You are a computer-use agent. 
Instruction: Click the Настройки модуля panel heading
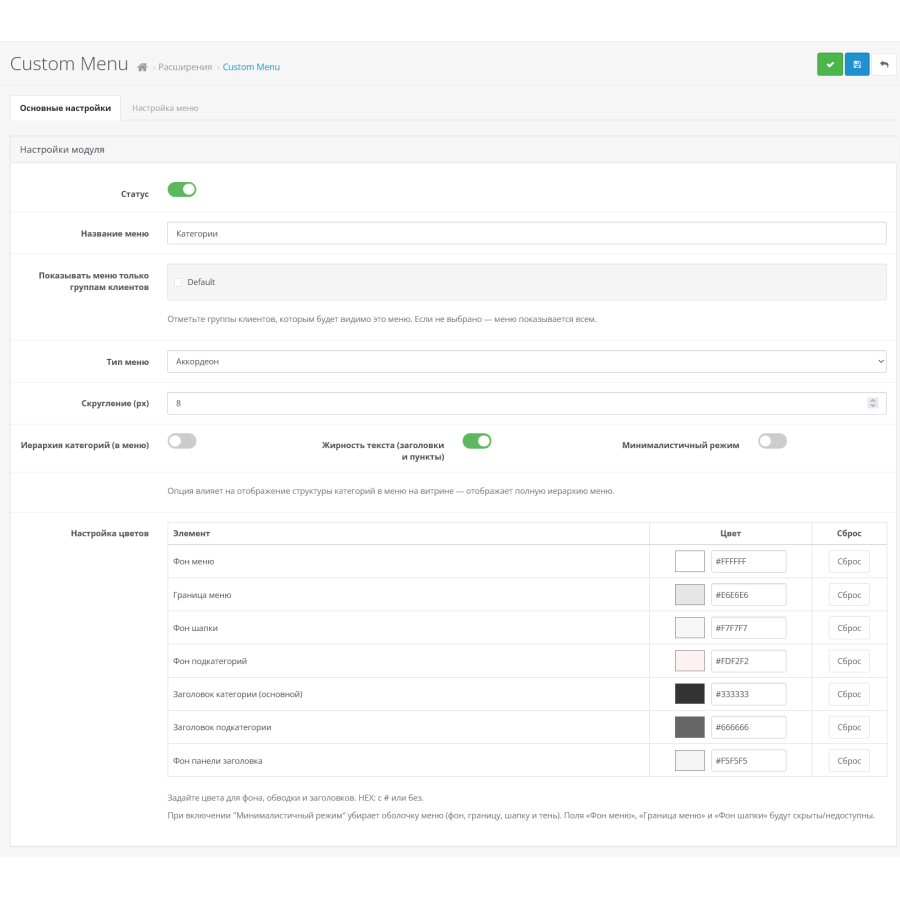62,150
